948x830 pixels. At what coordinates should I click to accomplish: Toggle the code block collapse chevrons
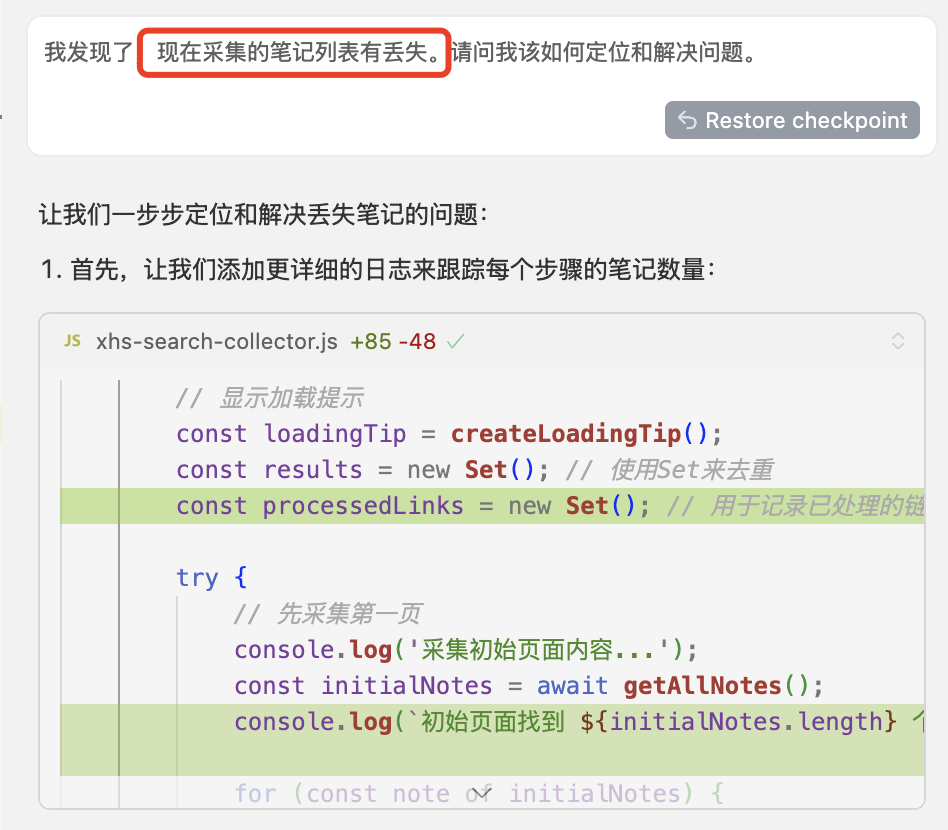(898, 341)
